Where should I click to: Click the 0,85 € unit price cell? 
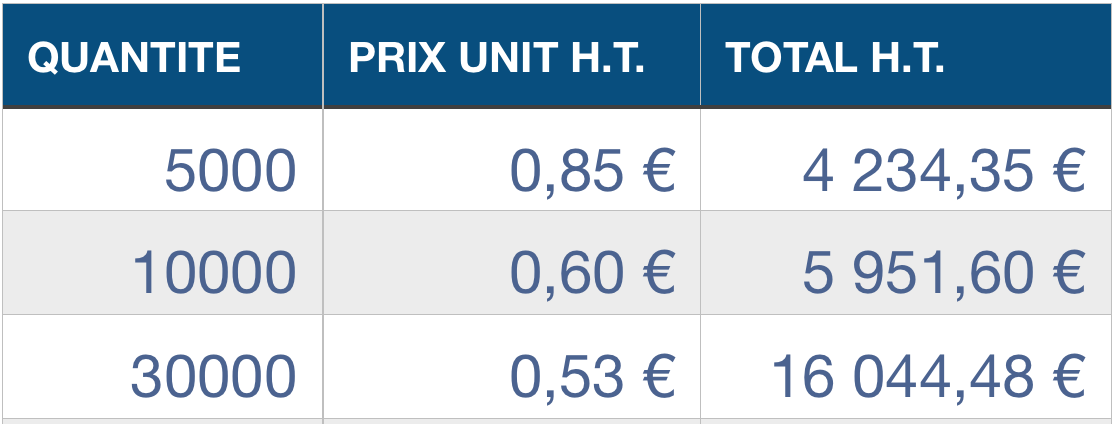coord(592,171)
